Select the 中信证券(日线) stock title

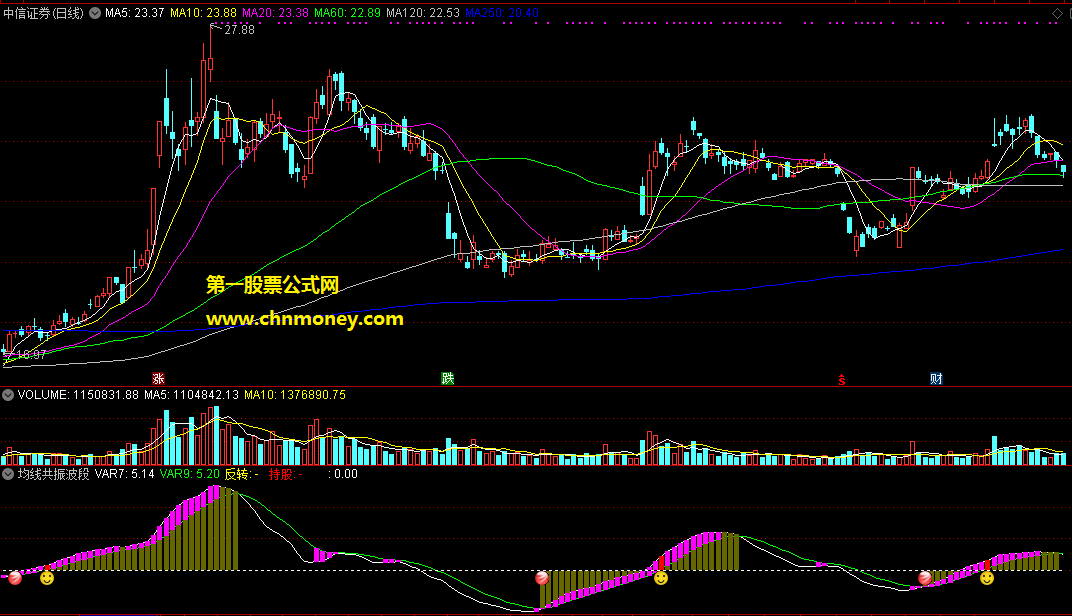[x=44, y=13]
